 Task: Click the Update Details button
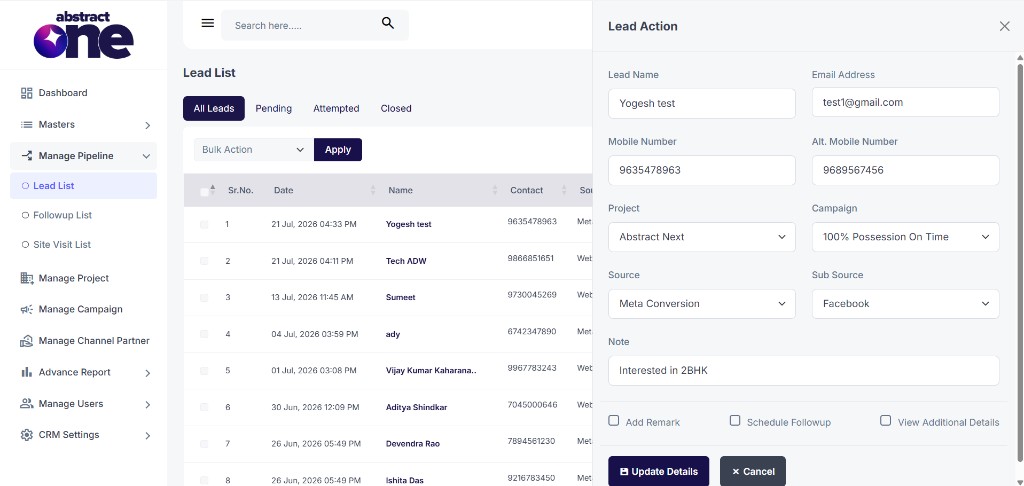point(658,471)
